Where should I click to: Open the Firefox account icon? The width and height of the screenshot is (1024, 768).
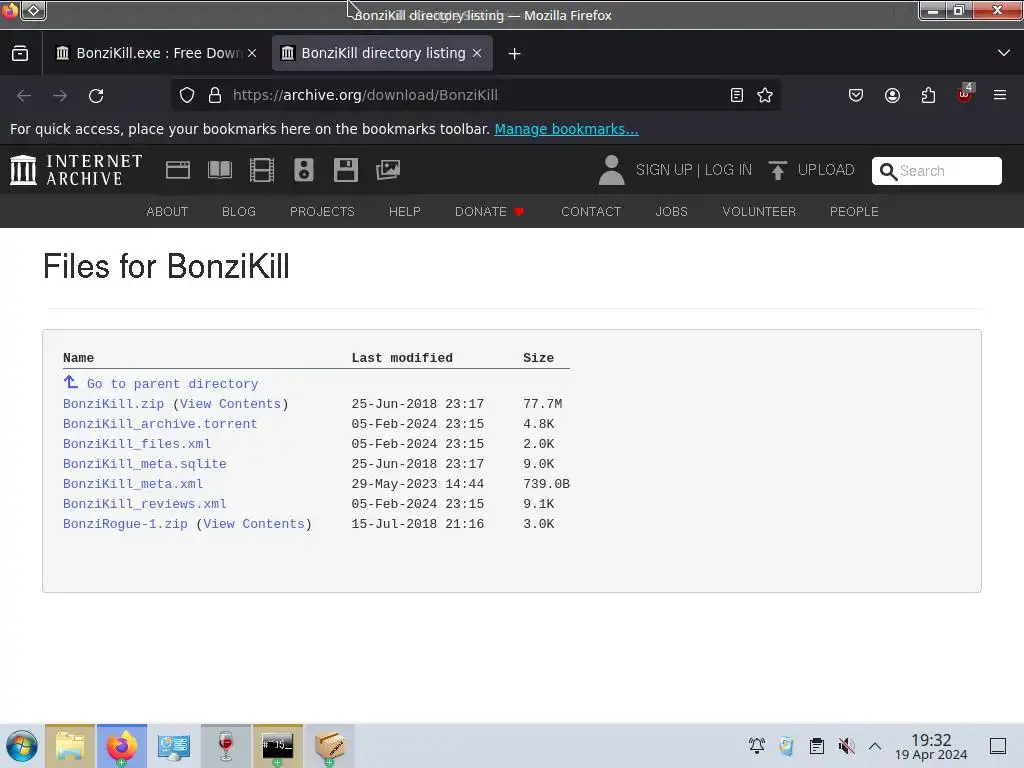(x=892, y=95)
